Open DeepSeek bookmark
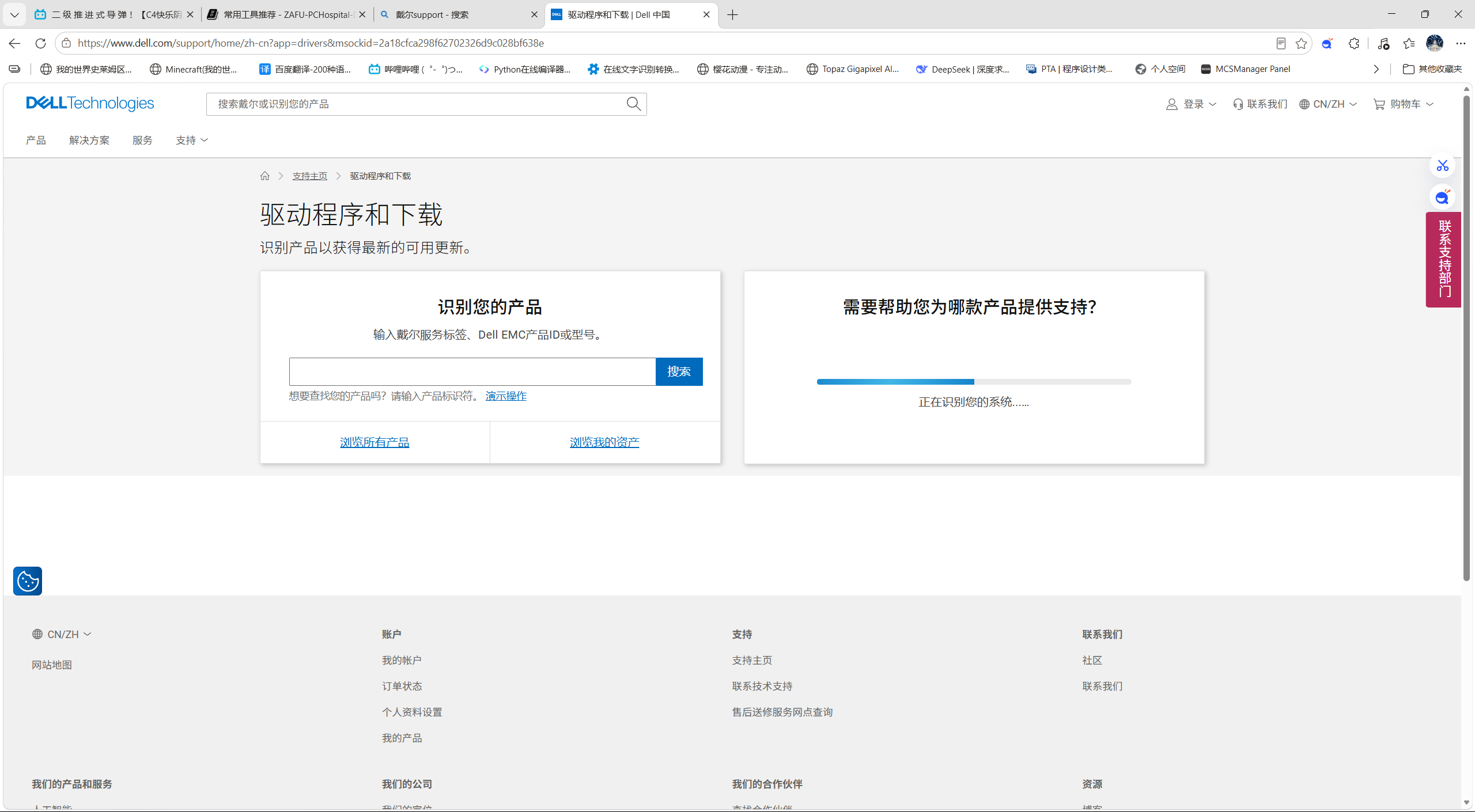Viewport: 1475px width, 812px height. click(x=962, y=69)
